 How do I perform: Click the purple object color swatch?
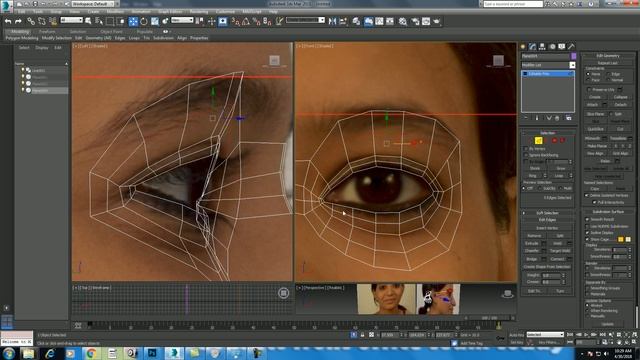coord(573,56)
